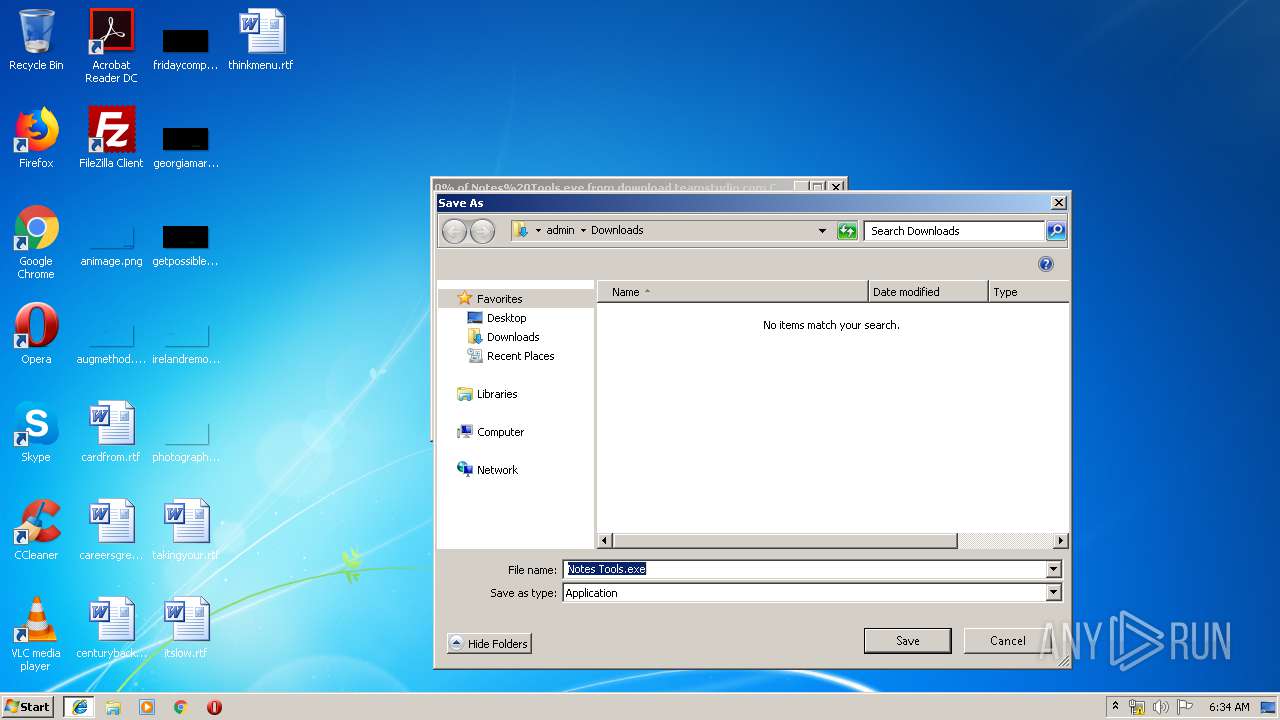This screenshot has height=720, width=1280.
Task: Select the takingyour.rtf desktop file
Action: (186, 530)
